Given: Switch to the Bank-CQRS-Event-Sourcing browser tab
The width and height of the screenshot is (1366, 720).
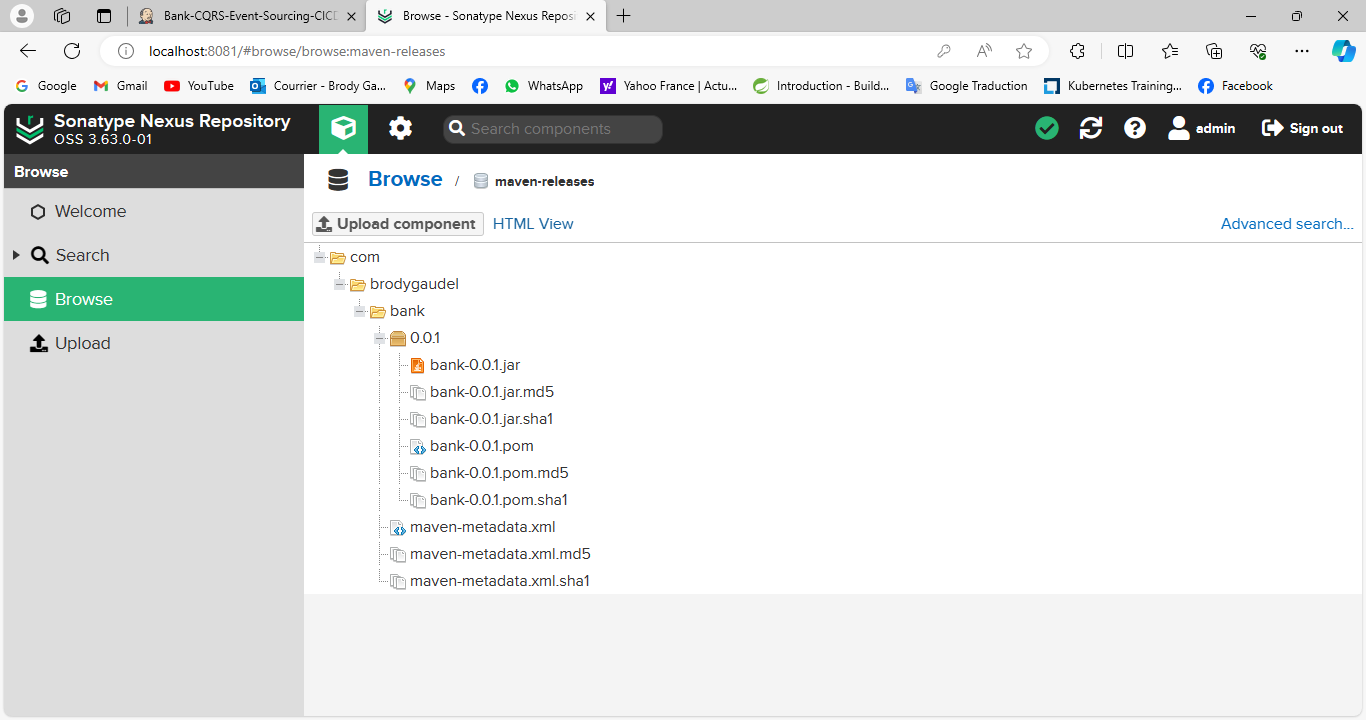Looking at the screenshot, I should click(x=246, y=16).
